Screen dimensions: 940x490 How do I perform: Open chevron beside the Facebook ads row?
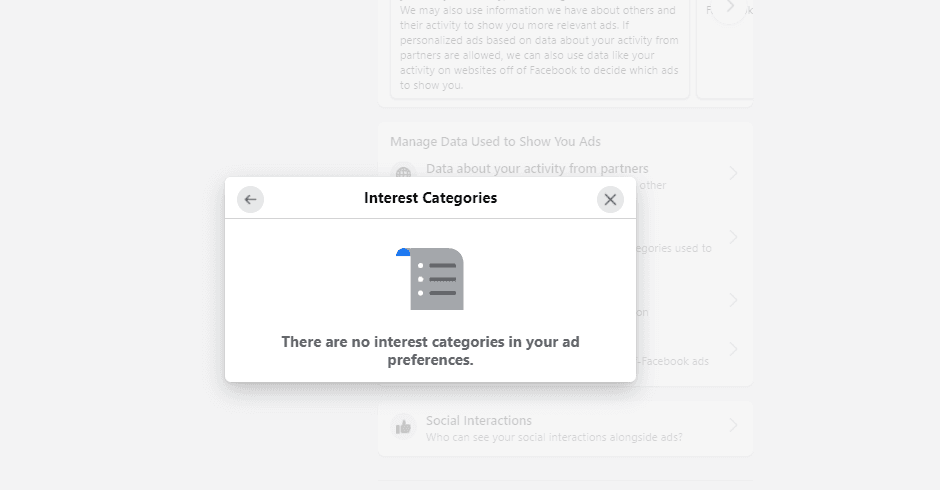click(x=733, y=349)
